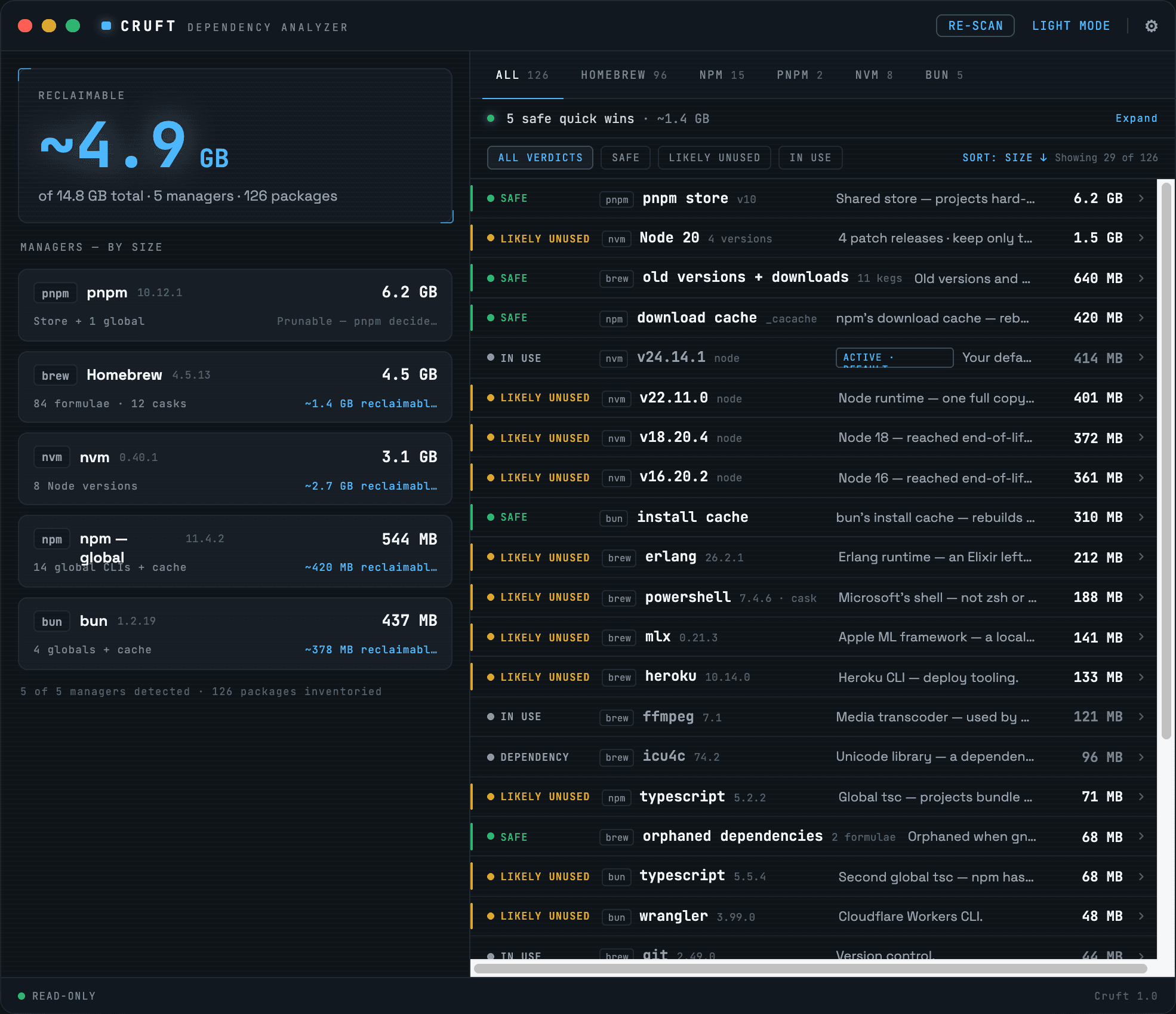Switch to the PNPM 2 tab
The image size is (1176, 1014).
800,75
